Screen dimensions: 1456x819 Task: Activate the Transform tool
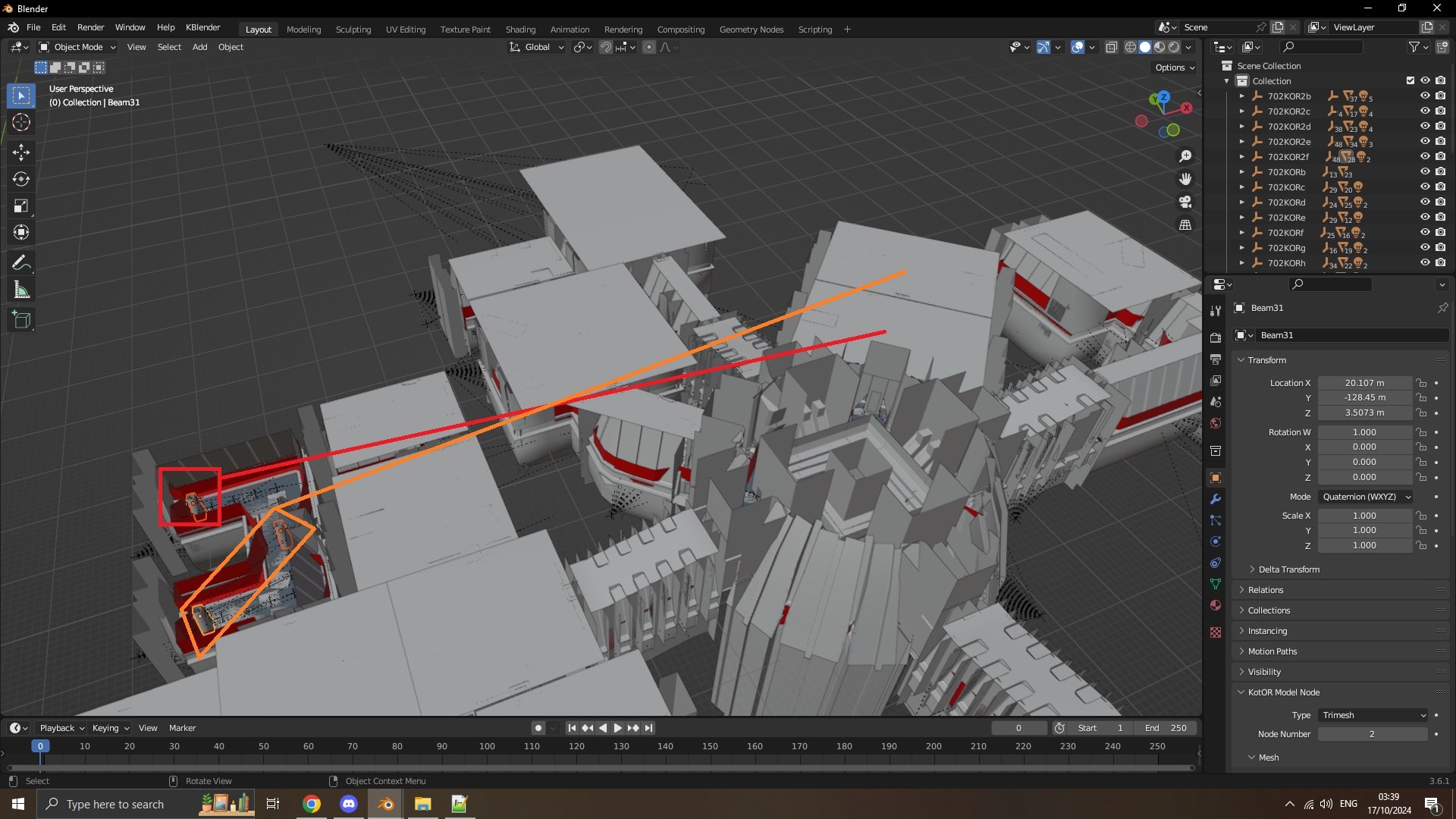click(21, 232)
